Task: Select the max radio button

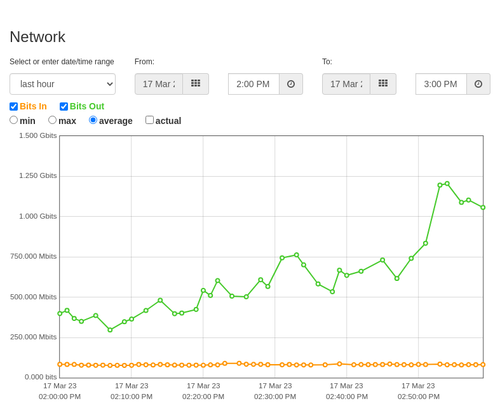Action: click(x=52, y=120)
